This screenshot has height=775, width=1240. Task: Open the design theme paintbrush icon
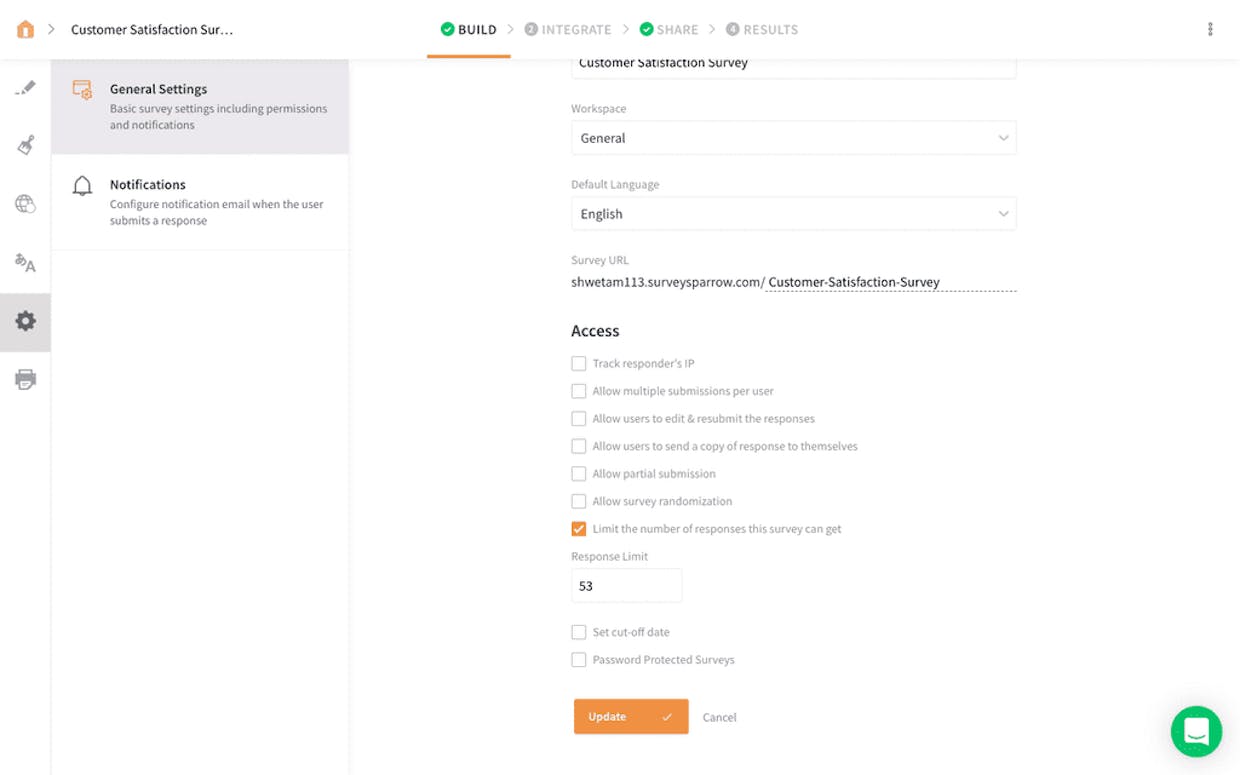[x=26, y=145]
